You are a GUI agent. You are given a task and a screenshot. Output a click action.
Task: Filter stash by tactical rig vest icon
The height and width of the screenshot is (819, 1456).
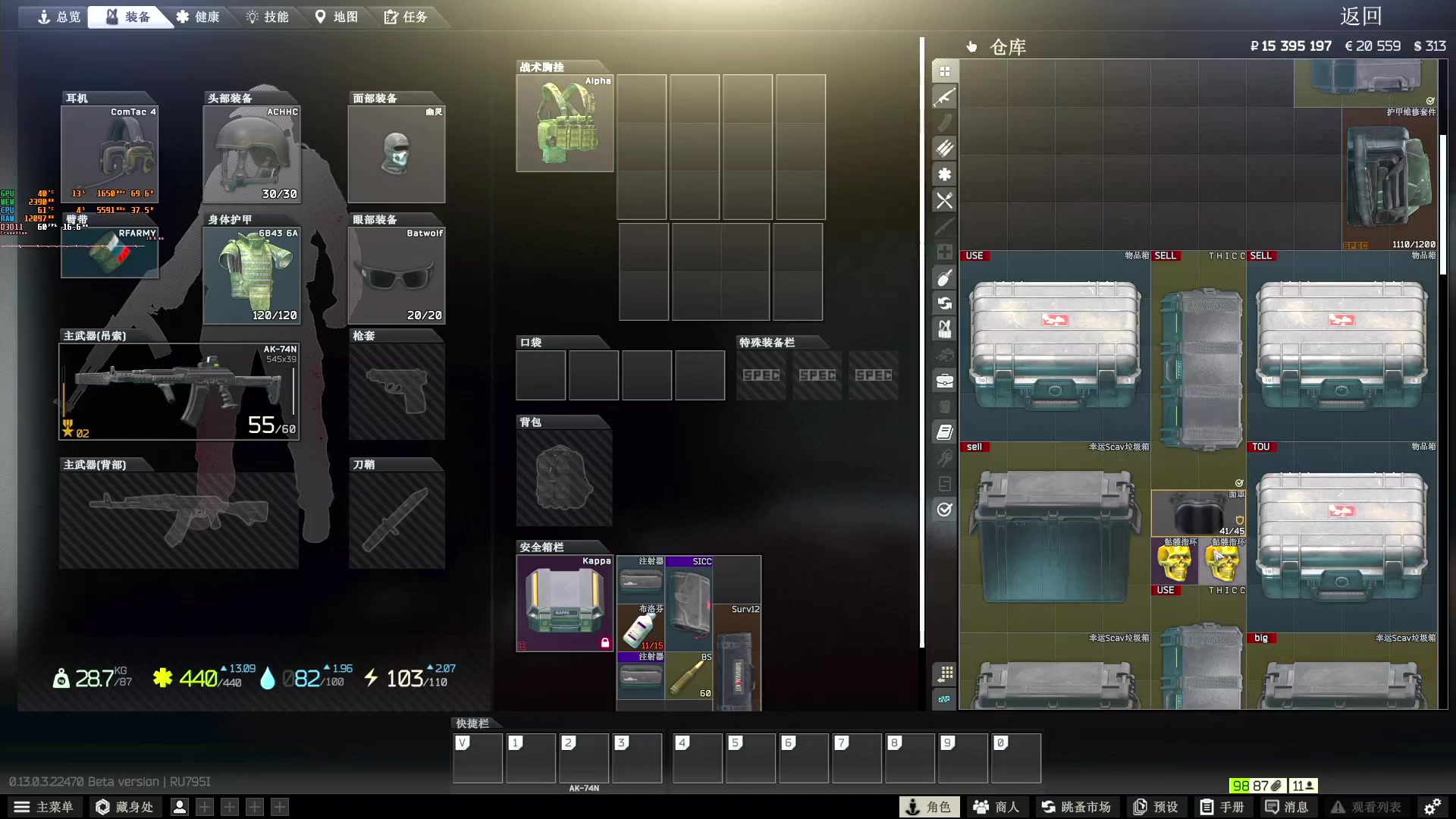click(x=944, y=329)
